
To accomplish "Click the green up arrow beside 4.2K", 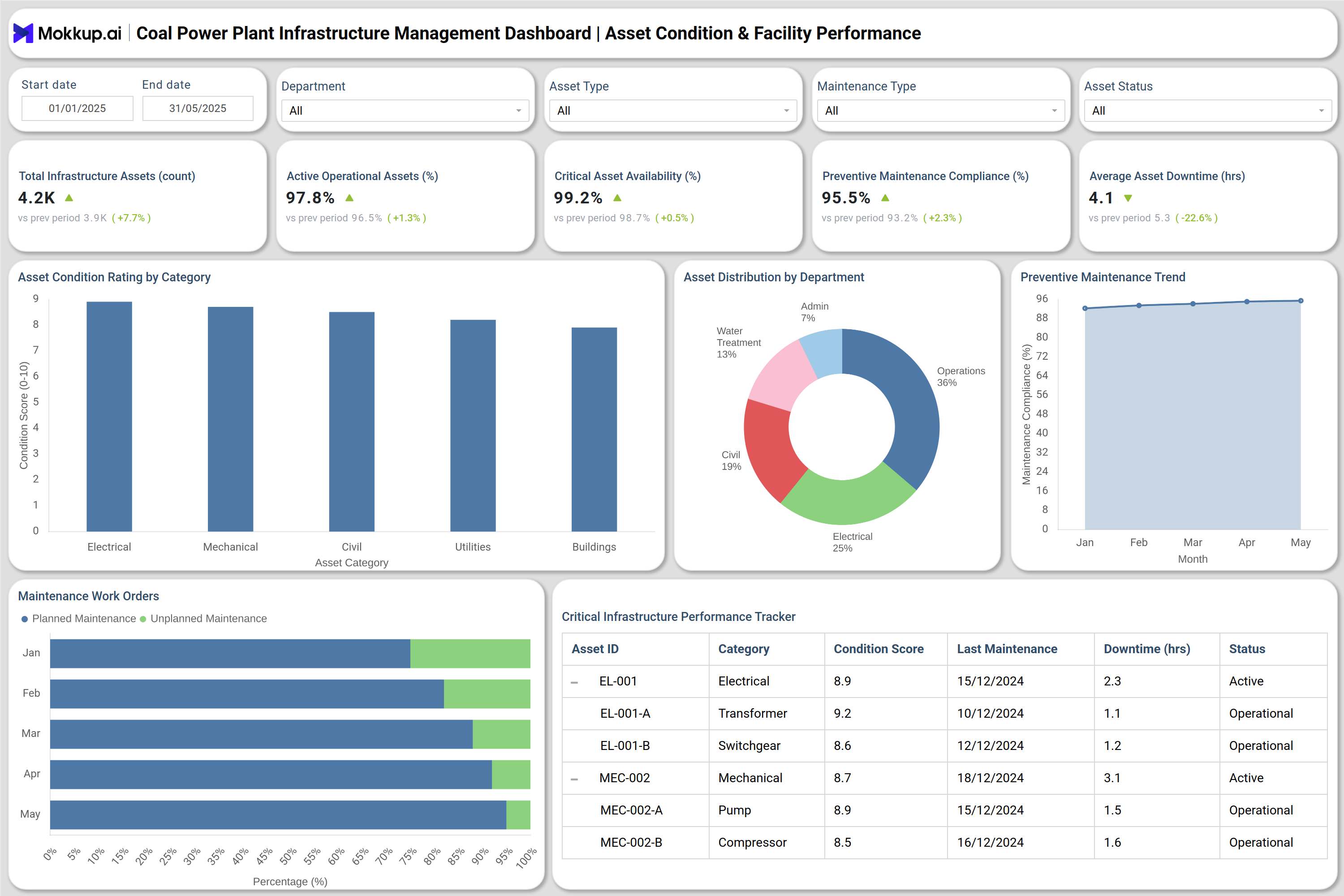I will tap(69, 198).
